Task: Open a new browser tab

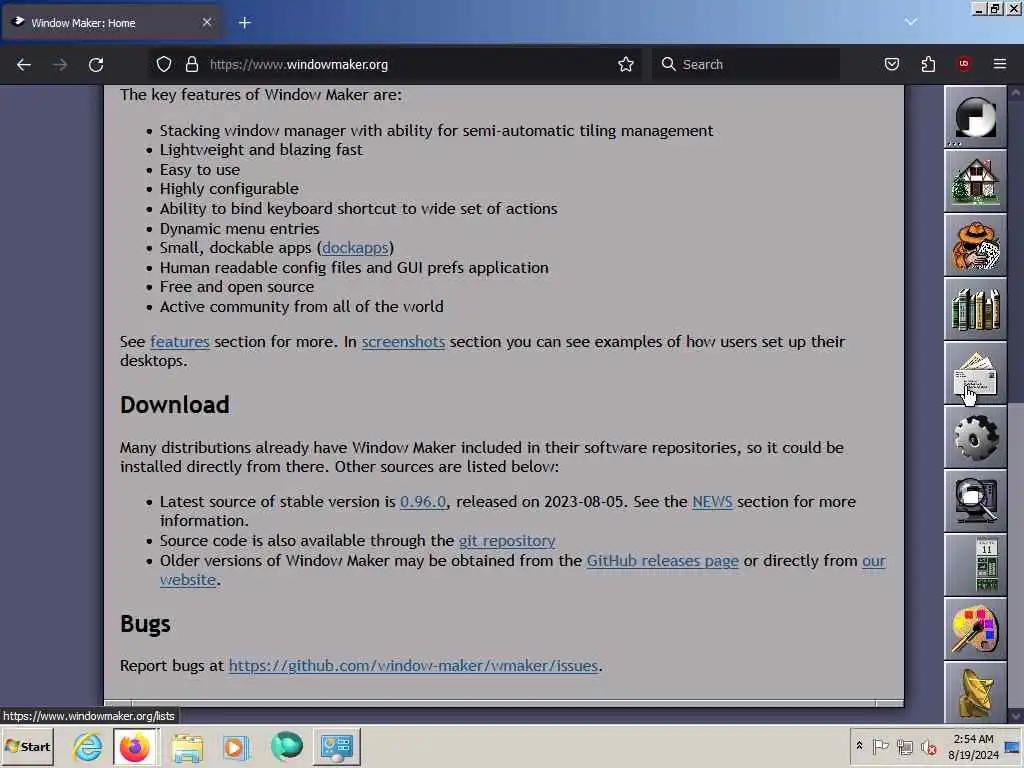Action: click(244, 23)
